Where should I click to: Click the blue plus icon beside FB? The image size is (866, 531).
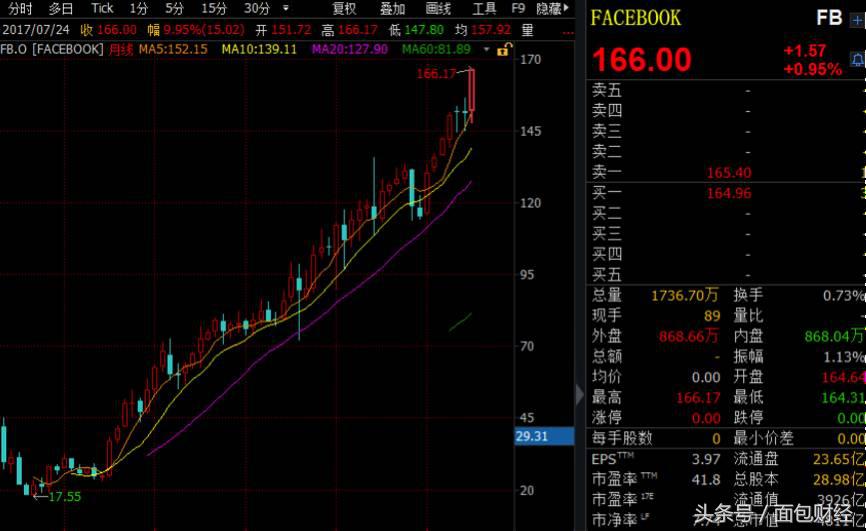click(x=858, y=20)
